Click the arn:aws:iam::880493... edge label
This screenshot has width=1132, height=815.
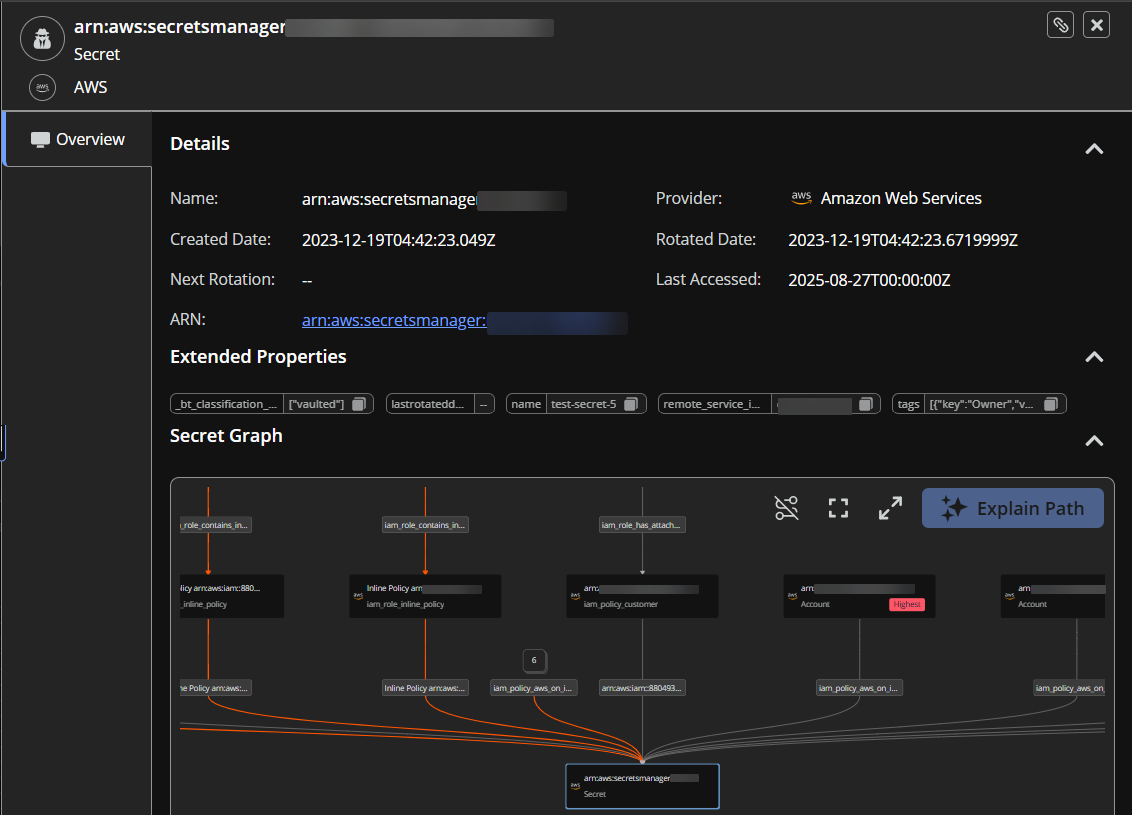(x=642, y=688)
